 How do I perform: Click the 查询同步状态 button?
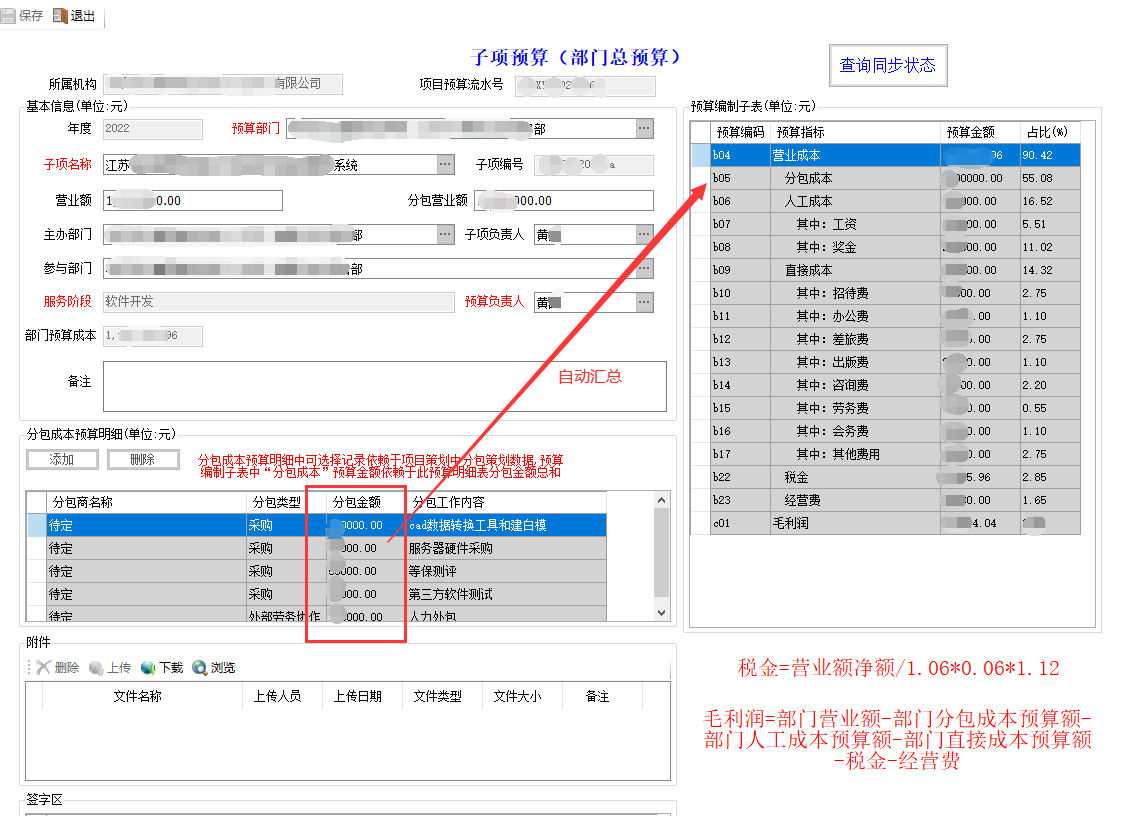[888, 66]
